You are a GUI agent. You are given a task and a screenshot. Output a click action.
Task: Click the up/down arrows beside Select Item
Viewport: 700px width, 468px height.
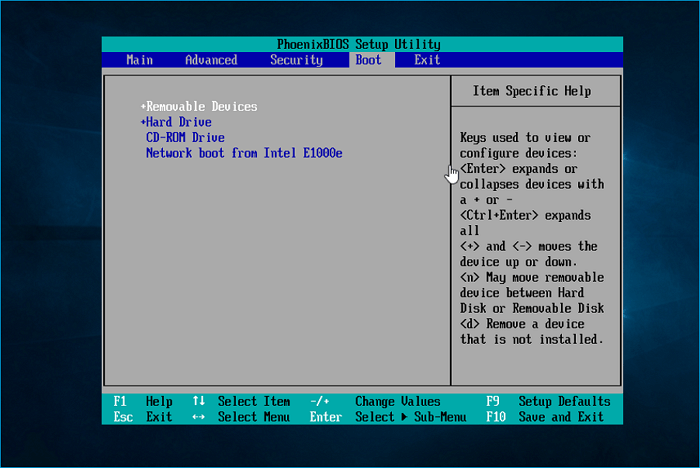click(198, 401)
